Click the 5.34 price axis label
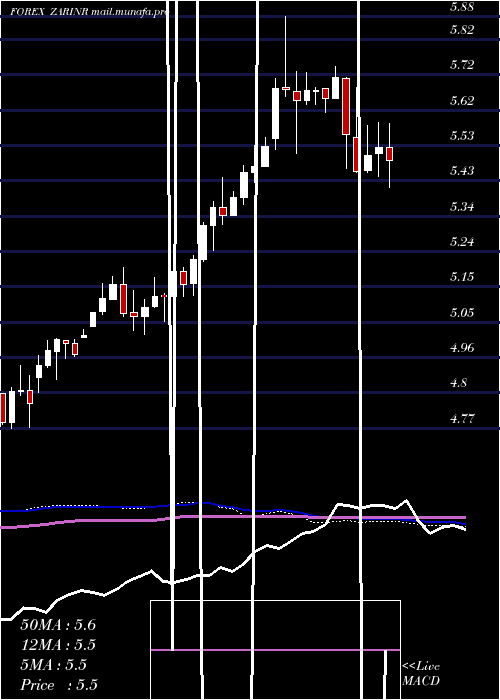The width and height of the screenshot is (500, 700). pos(461,207)
